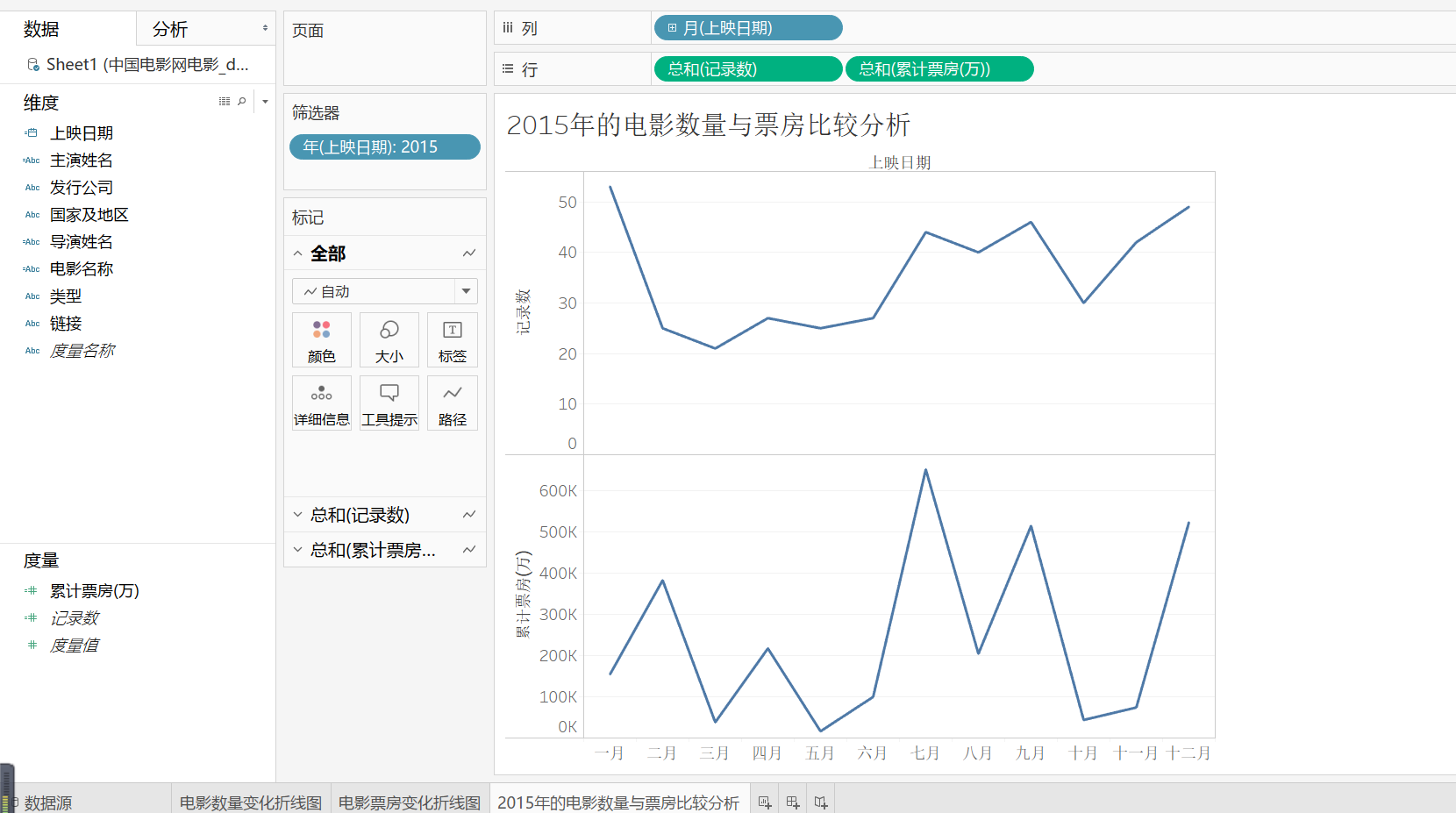
Task: Click the 年(上映日期): 2015 filter pill
Action: [x=385, y=147]
